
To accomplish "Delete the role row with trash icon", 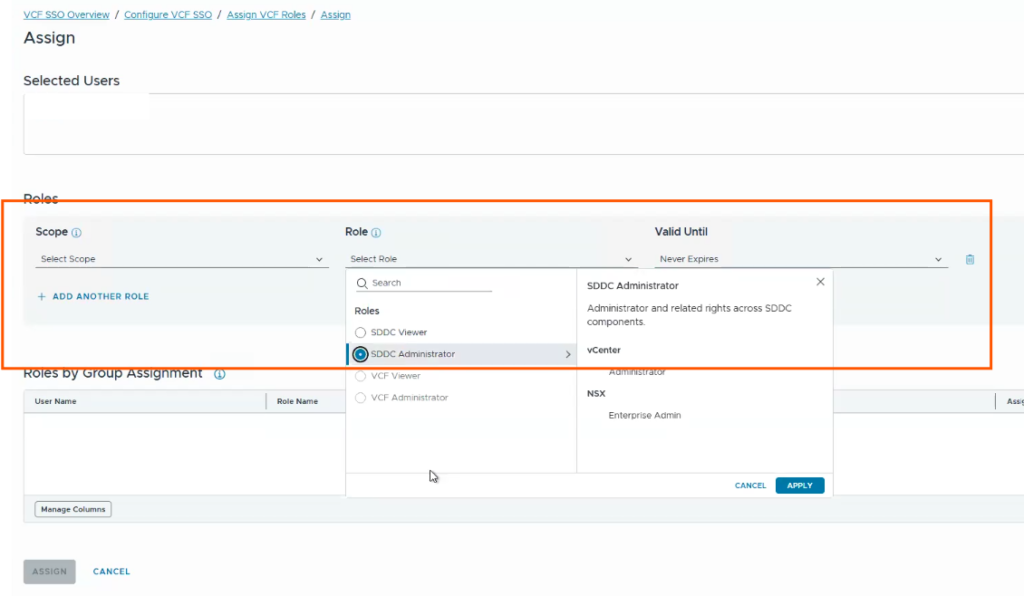I will click(x=970, y=259).
